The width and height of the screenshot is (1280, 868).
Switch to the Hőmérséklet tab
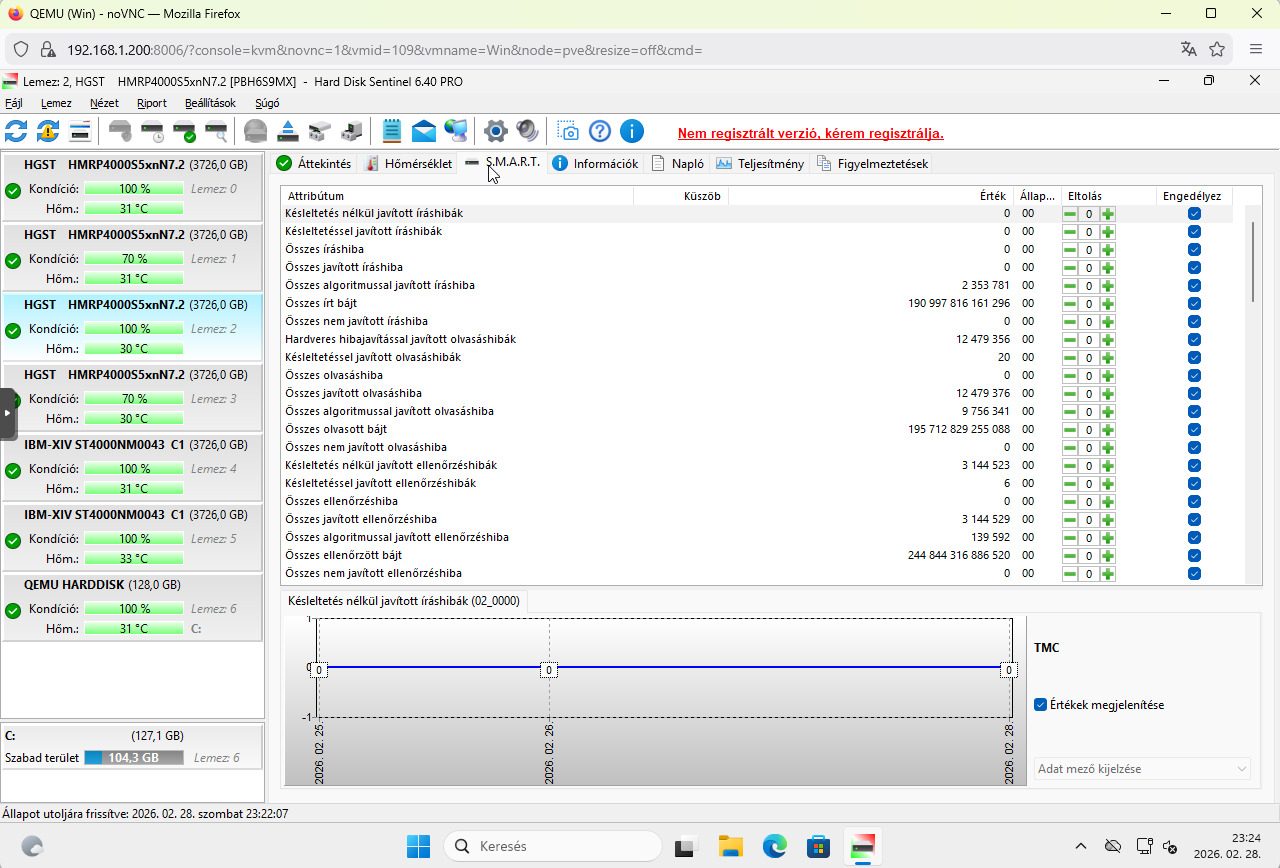409,164
